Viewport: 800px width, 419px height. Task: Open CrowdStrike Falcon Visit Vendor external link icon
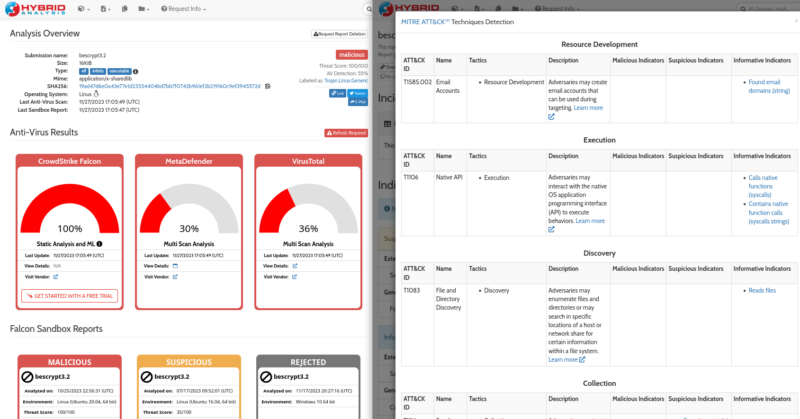(x=56, y=277)
